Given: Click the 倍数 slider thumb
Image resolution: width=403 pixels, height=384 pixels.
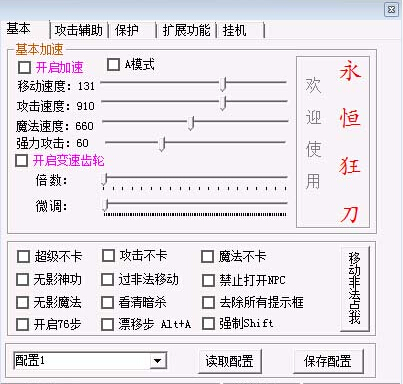Looking at the screenshot, I should [105, 179].
